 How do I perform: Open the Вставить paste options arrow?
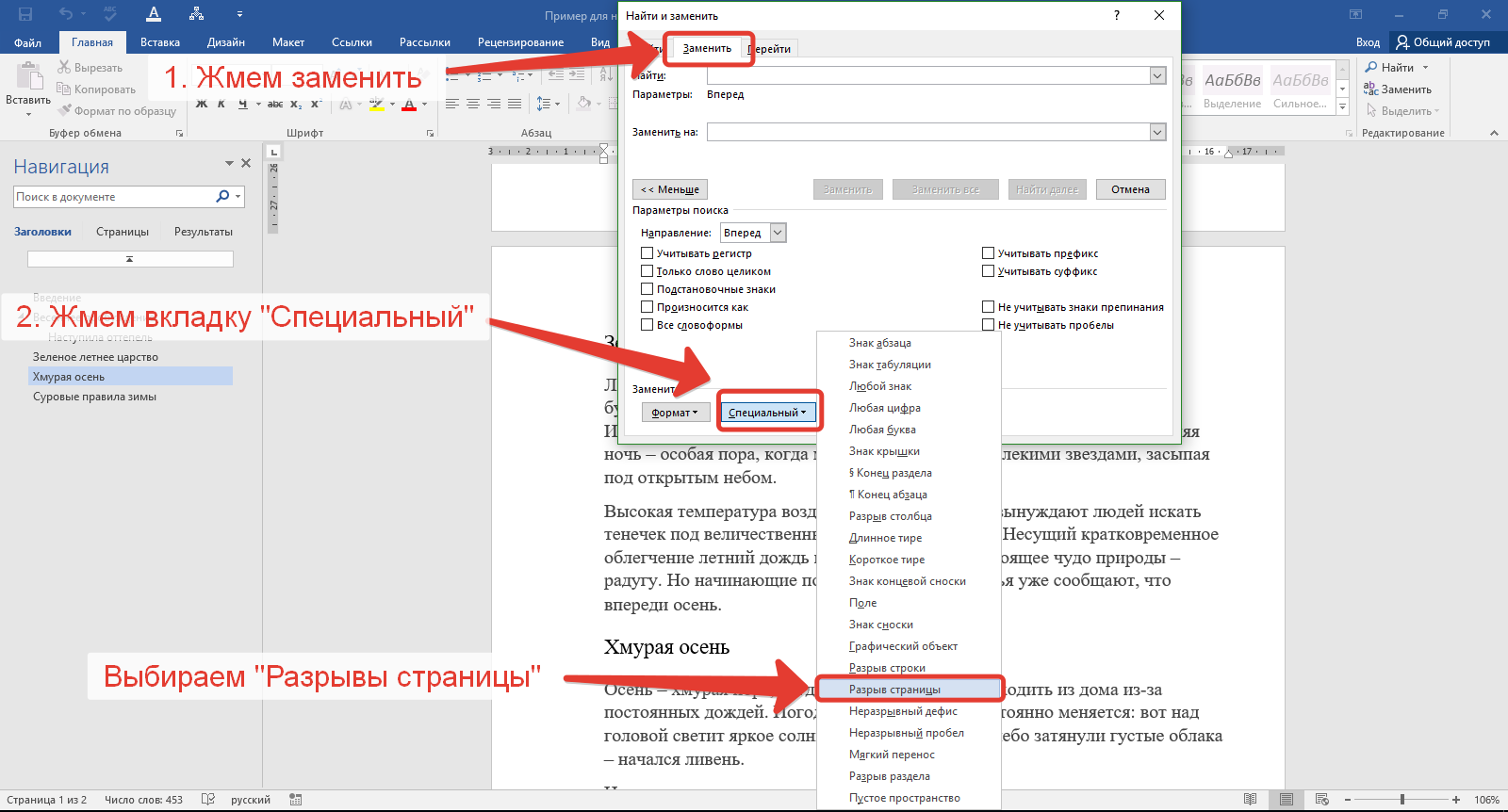tap(28, 113)
